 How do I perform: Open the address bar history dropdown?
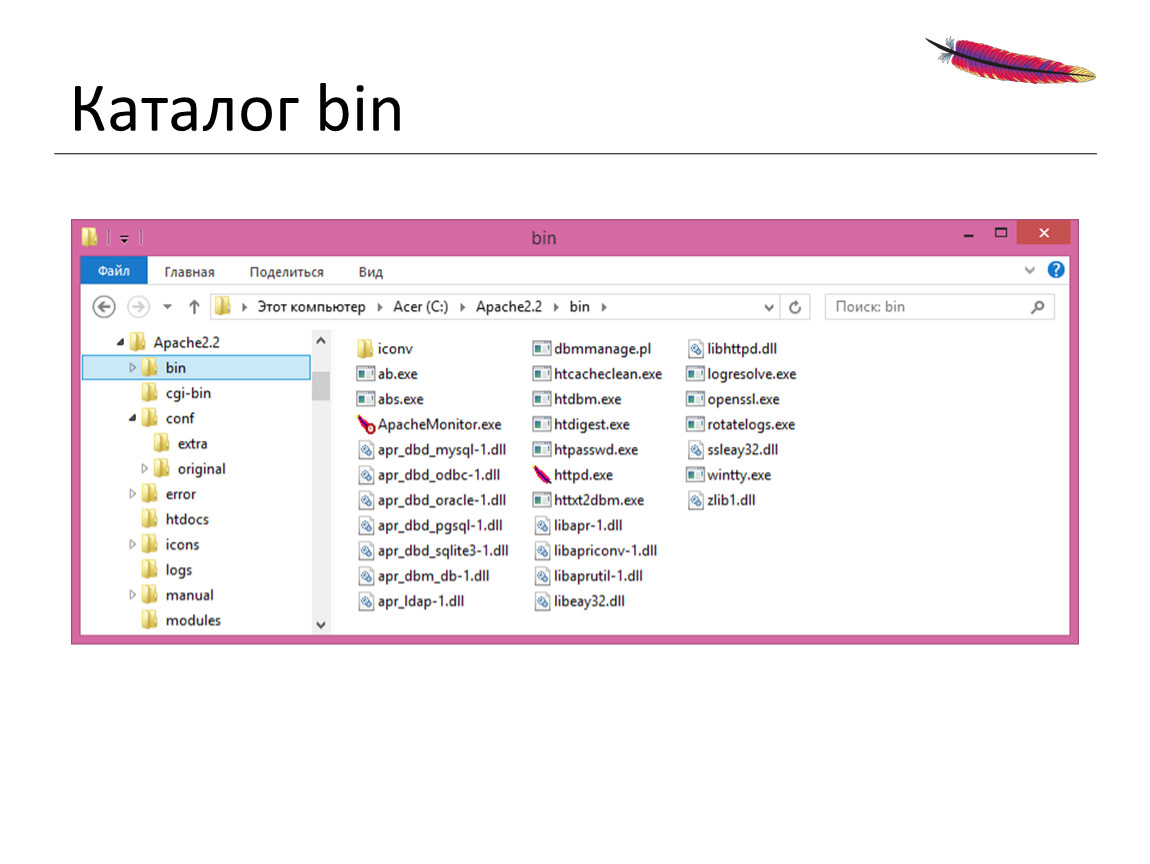pyautogui.click(x=769, y=308)
